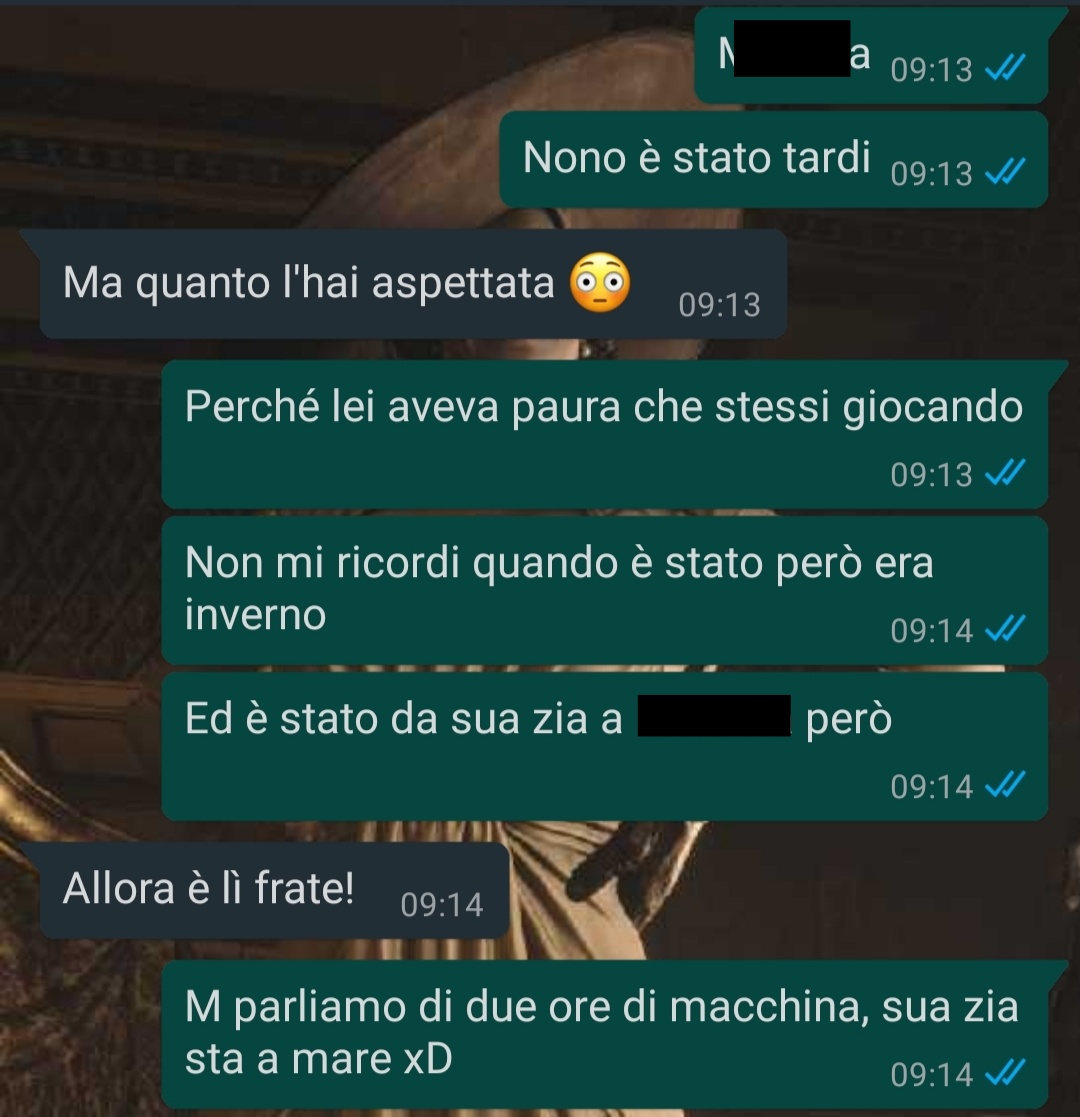
Task: Click the blue double-check on the redacted top message
Action: point(1005,68)
